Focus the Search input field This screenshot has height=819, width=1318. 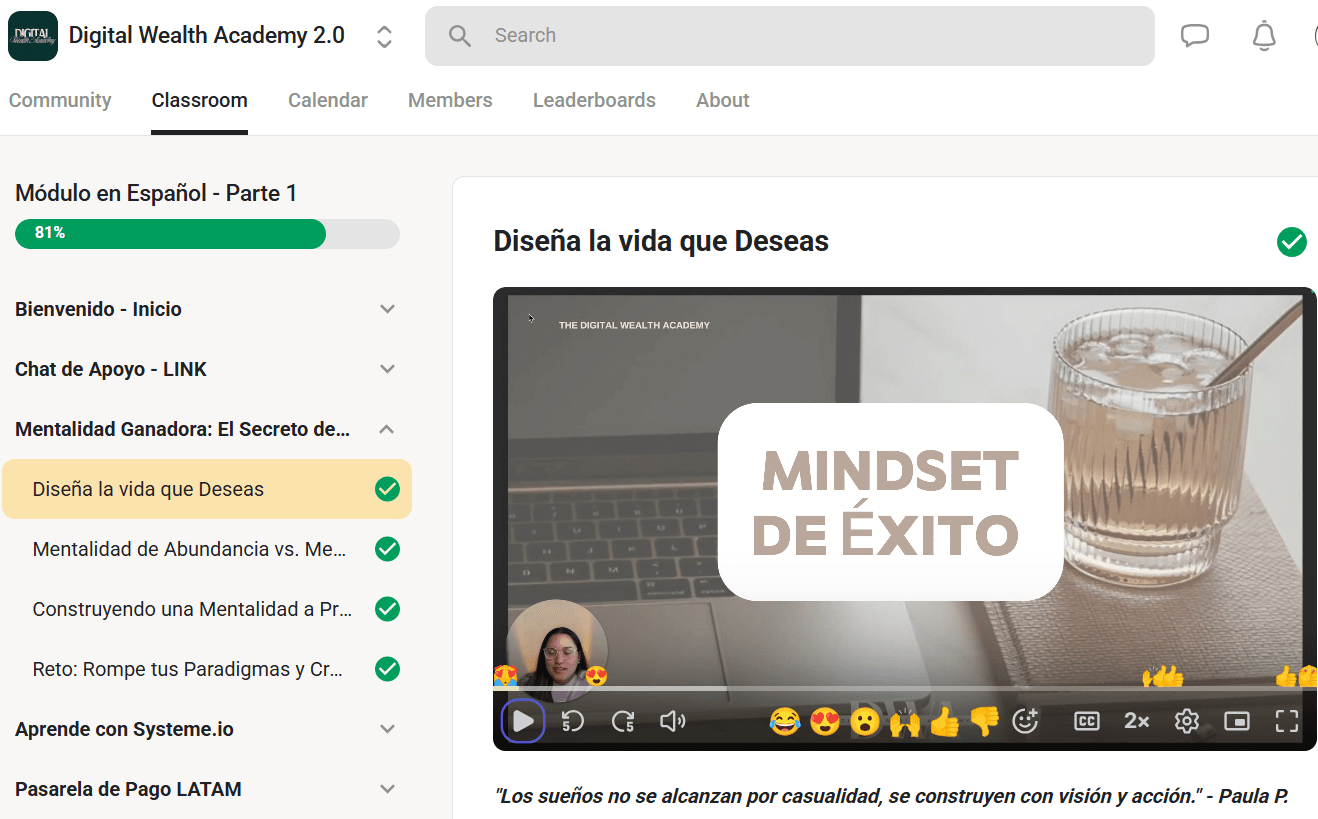[x=790, y=36]
